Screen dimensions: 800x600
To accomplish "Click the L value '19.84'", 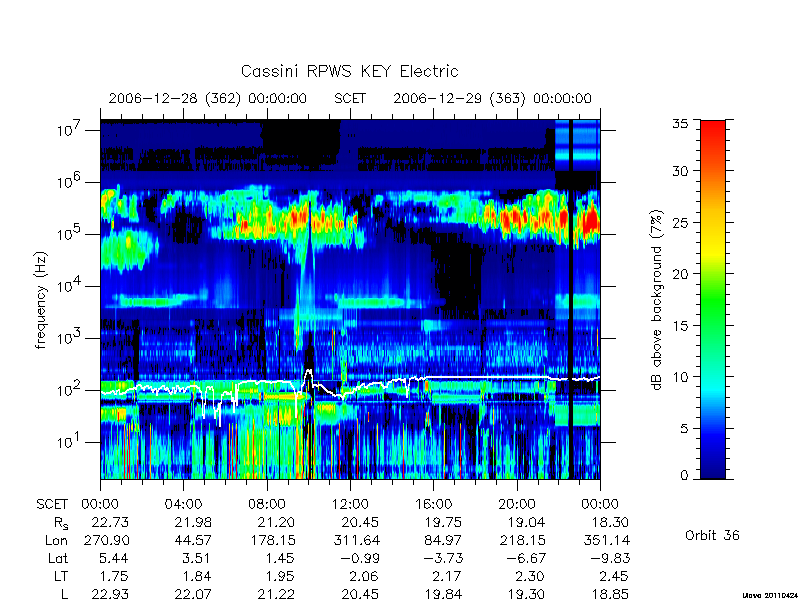I will pos(443,594).
